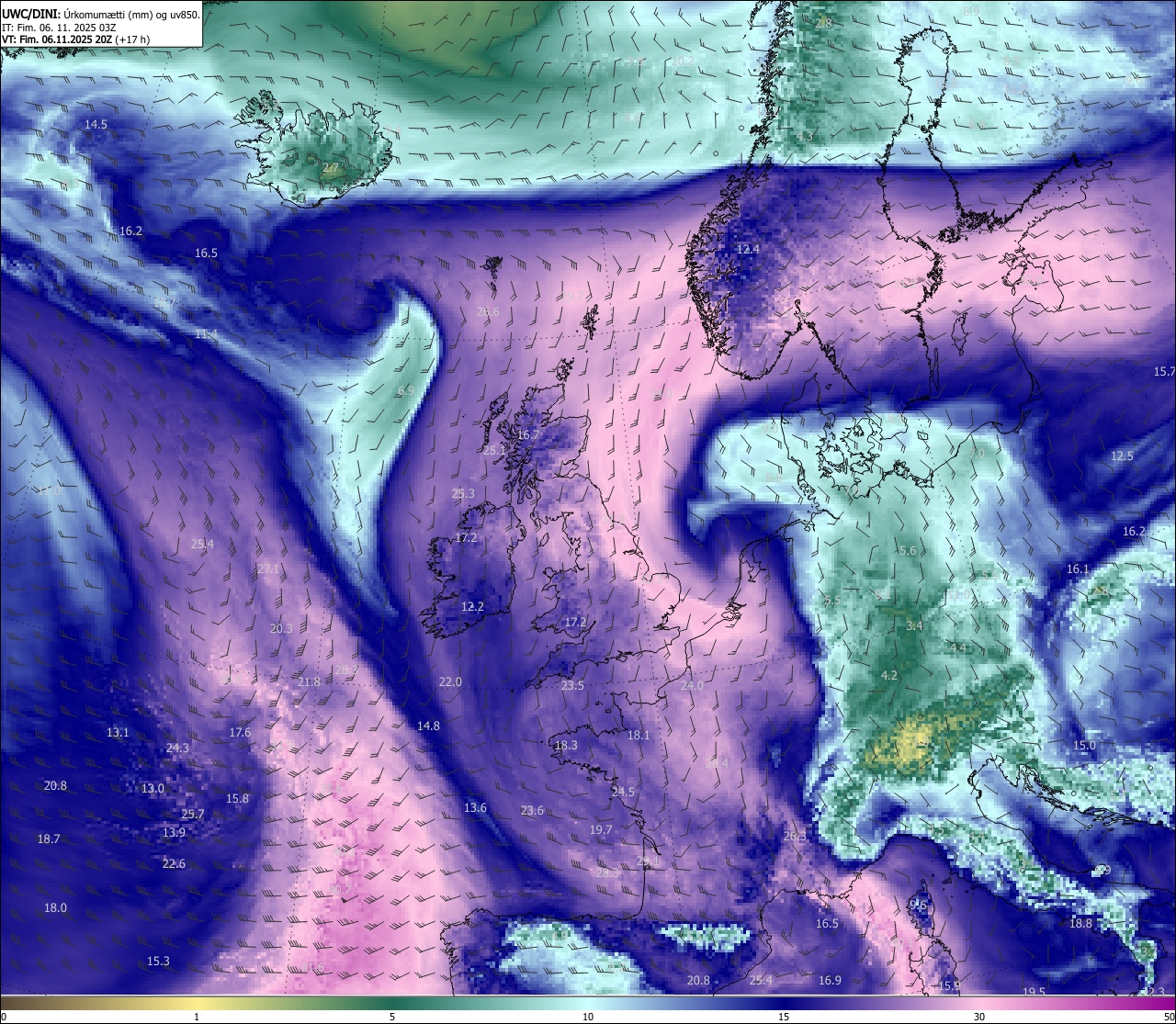Viewport: 1176px width, 1024px height.
Task: Click the 22.0 value south of Ireland
Action: (450, 682)
